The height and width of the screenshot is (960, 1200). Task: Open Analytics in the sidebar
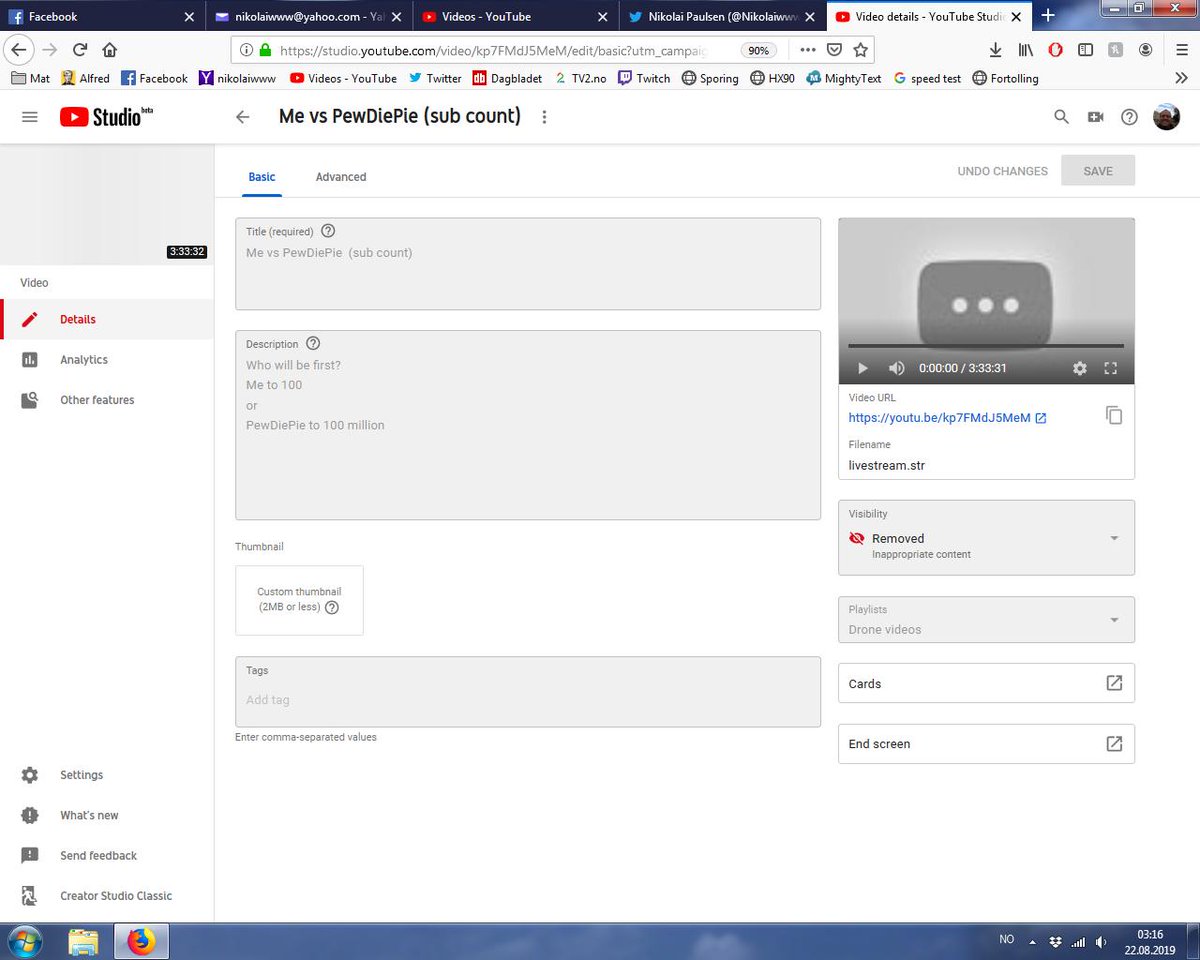[x=107, y=360]
